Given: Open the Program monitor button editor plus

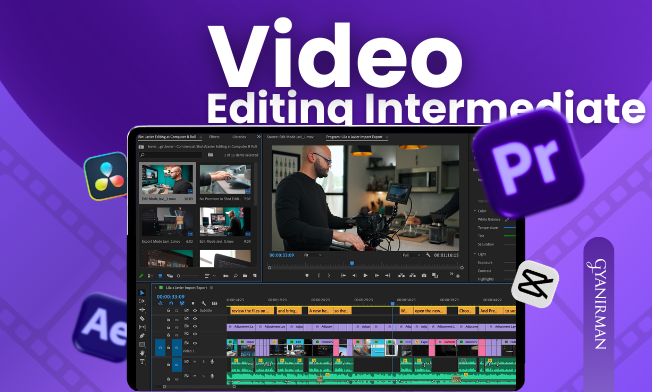Looking at the screenshot, I should click(x=458, y=276).
